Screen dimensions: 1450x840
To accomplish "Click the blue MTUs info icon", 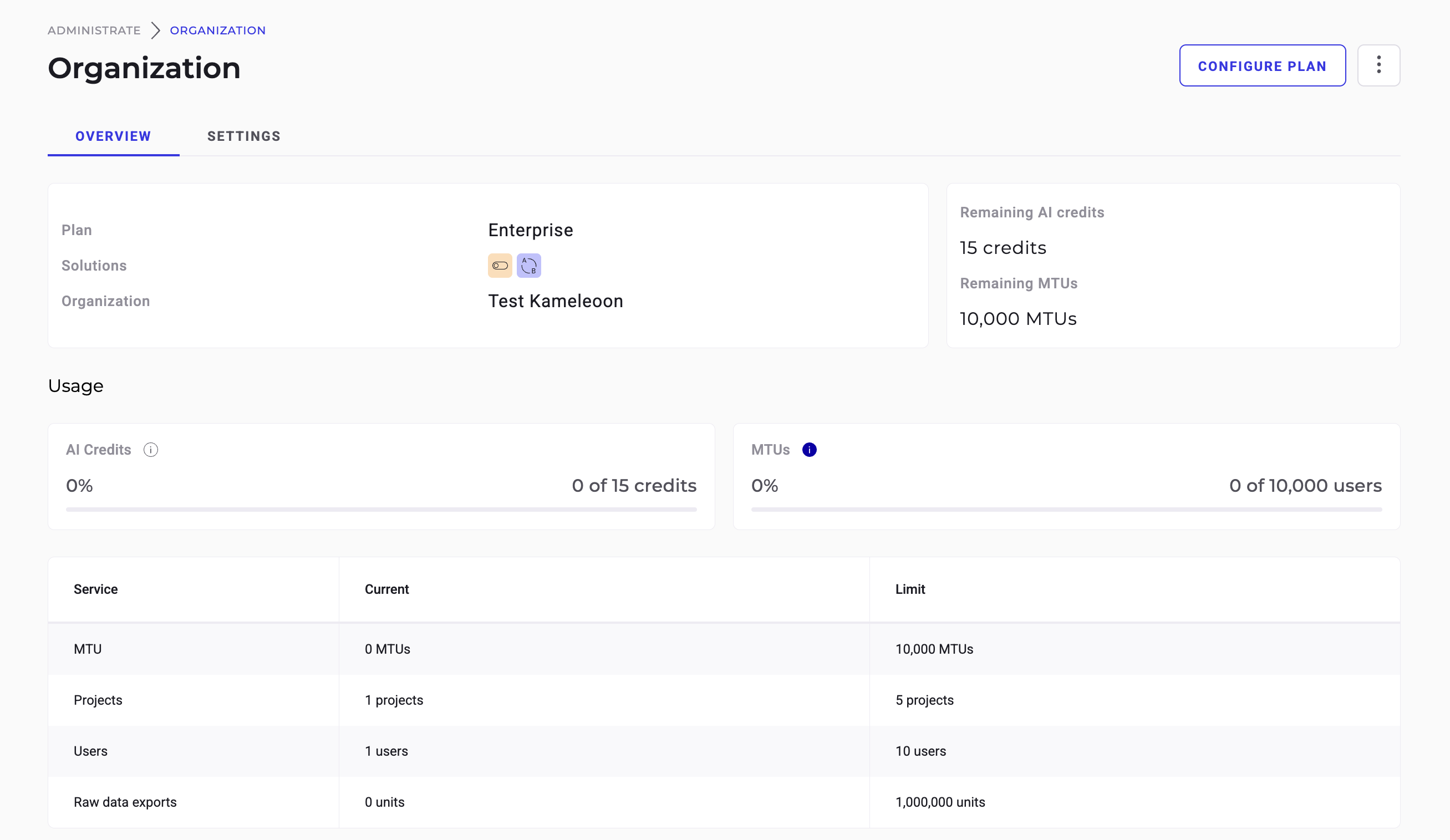I will 809,450.
